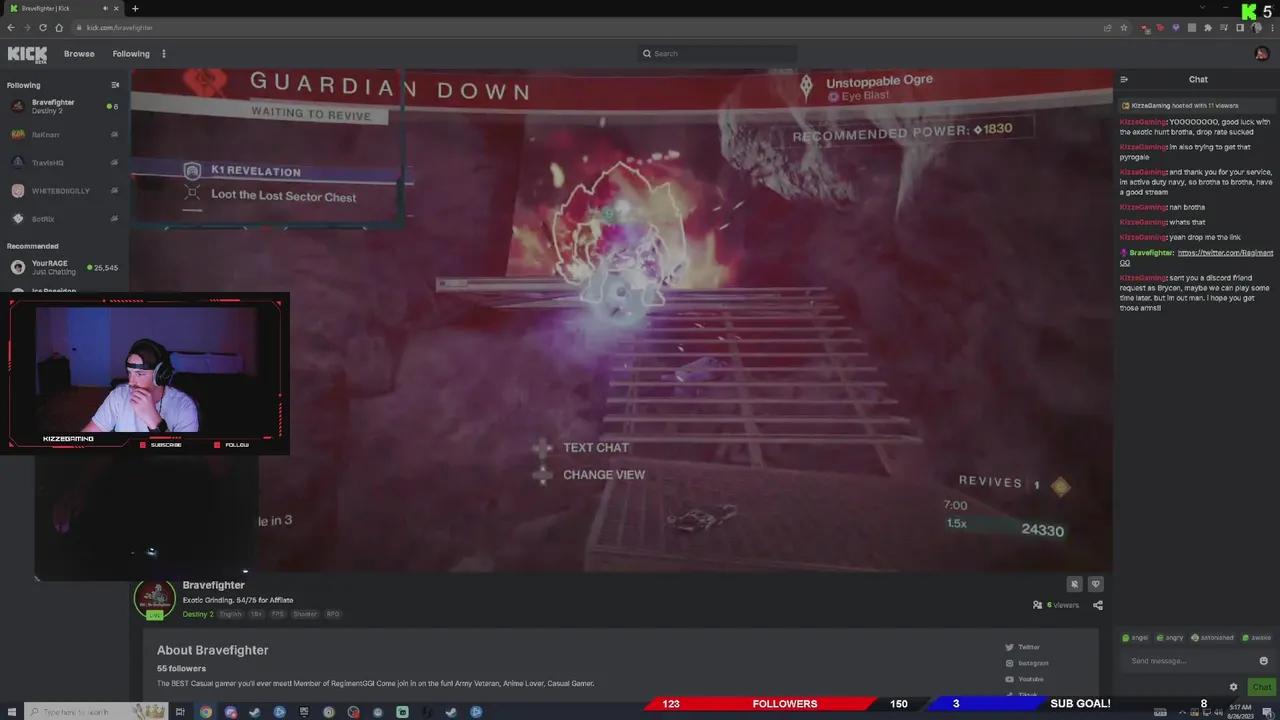The image size is (1280, 720).
Task: Toggle the notification bell for Bravefighter
Action: (1075, 584)
